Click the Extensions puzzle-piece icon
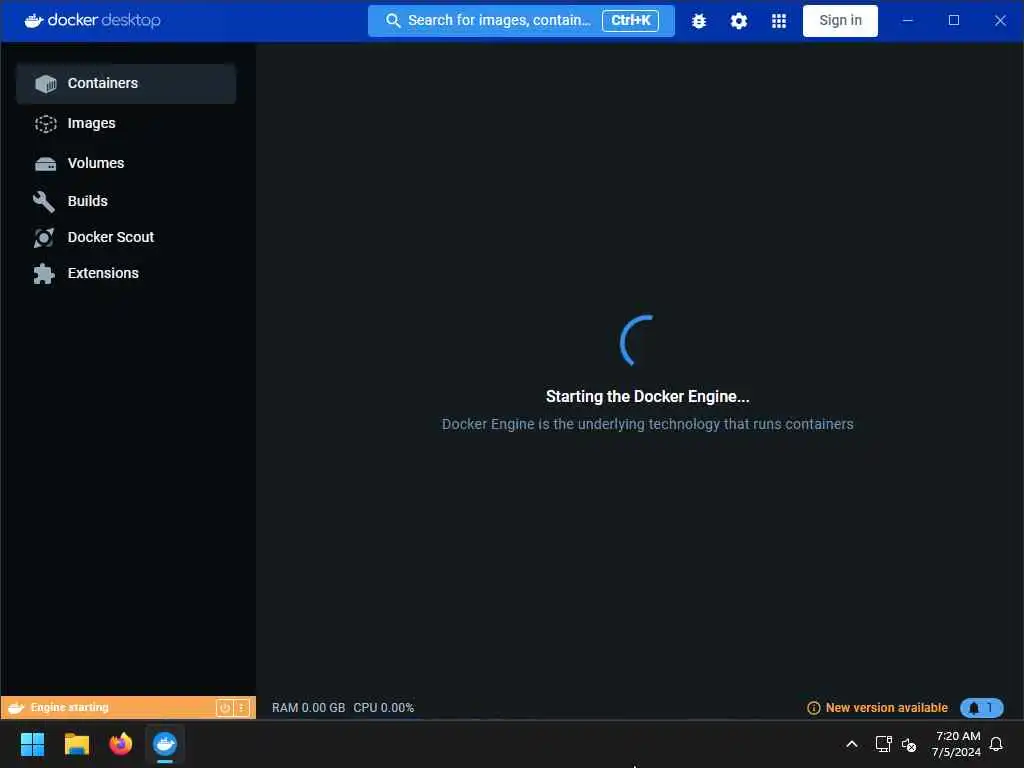1024x768 pixels. 44,274
